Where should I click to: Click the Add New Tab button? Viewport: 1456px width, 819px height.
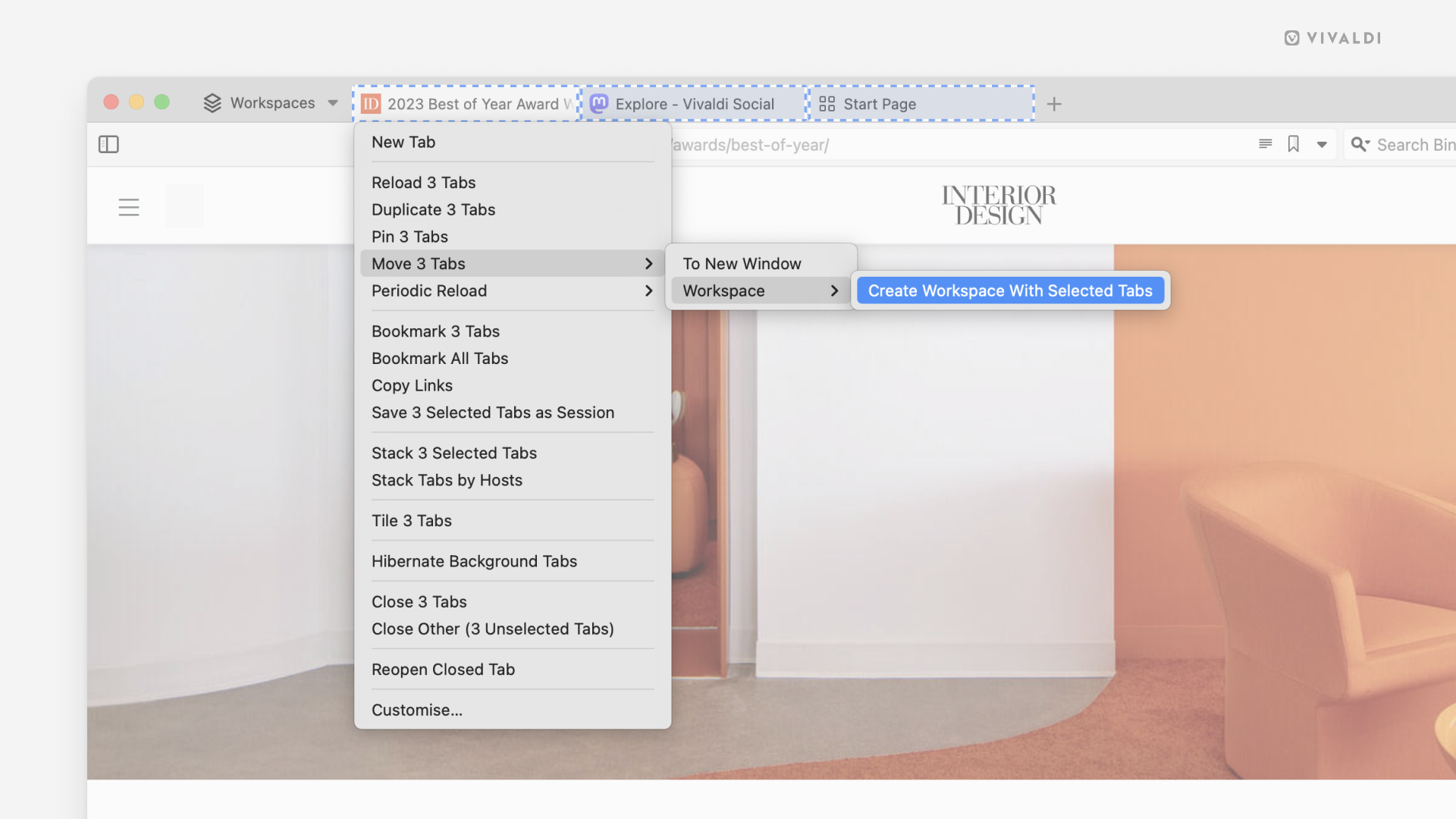(x=1054, y=104)
